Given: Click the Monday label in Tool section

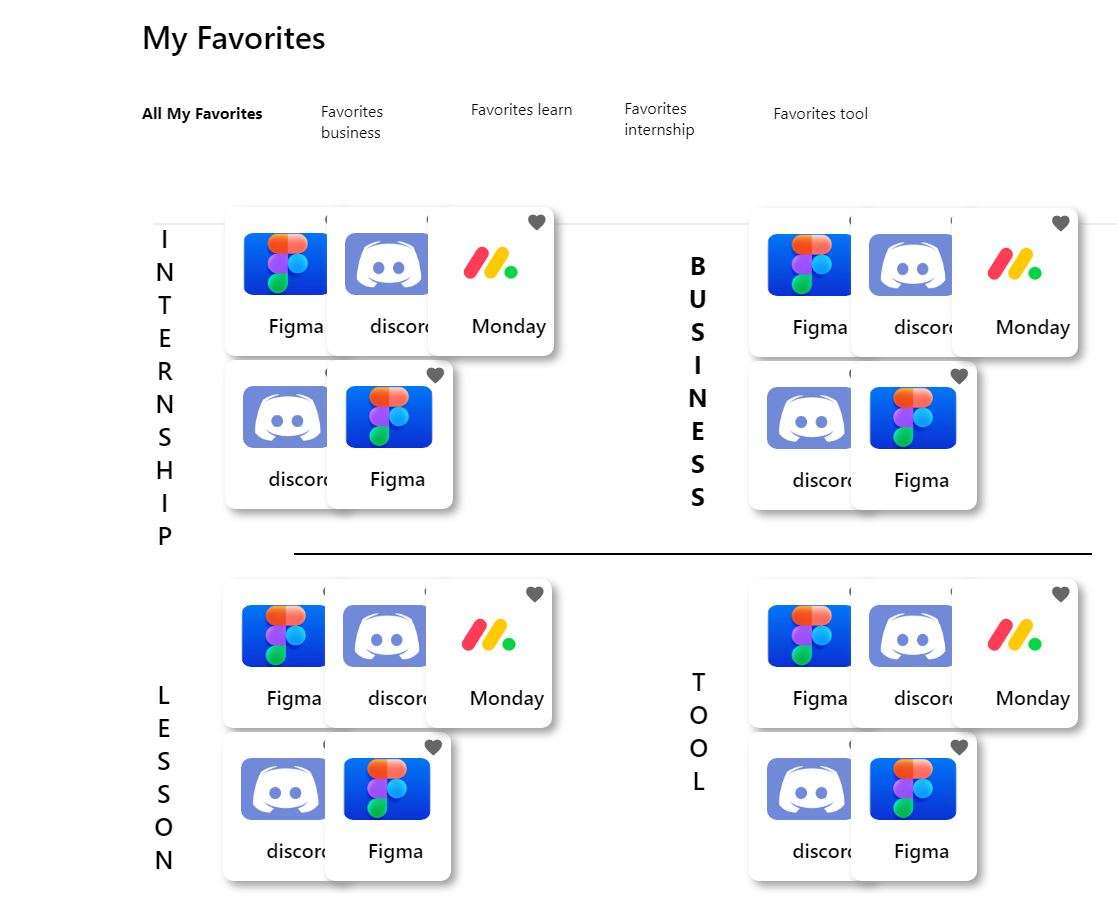Looking at the screenshot, I should pyautogui.click(x=1032, y=698).
